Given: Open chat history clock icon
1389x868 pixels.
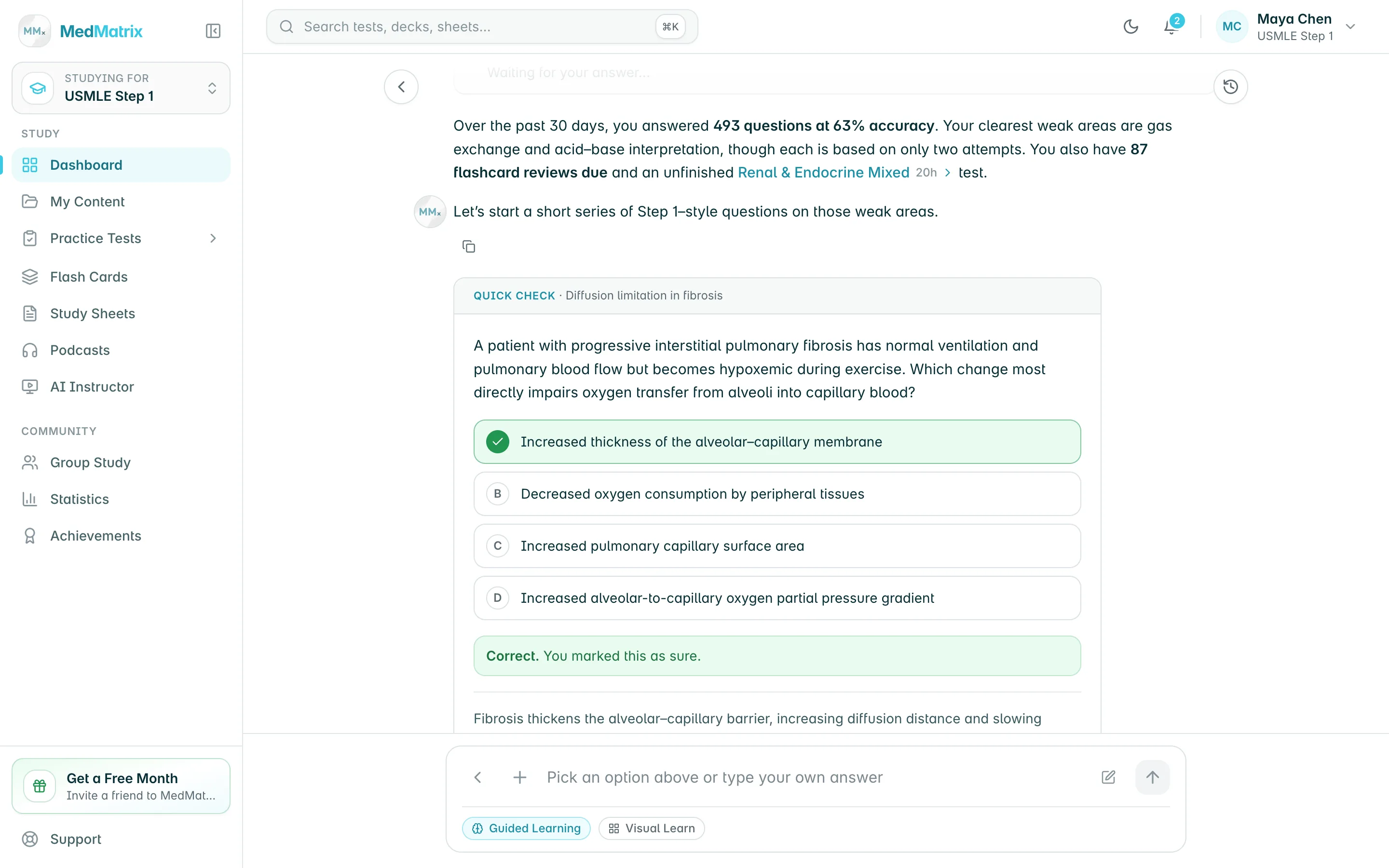Looking at the screenshot, I should [x=1231, y=87].
